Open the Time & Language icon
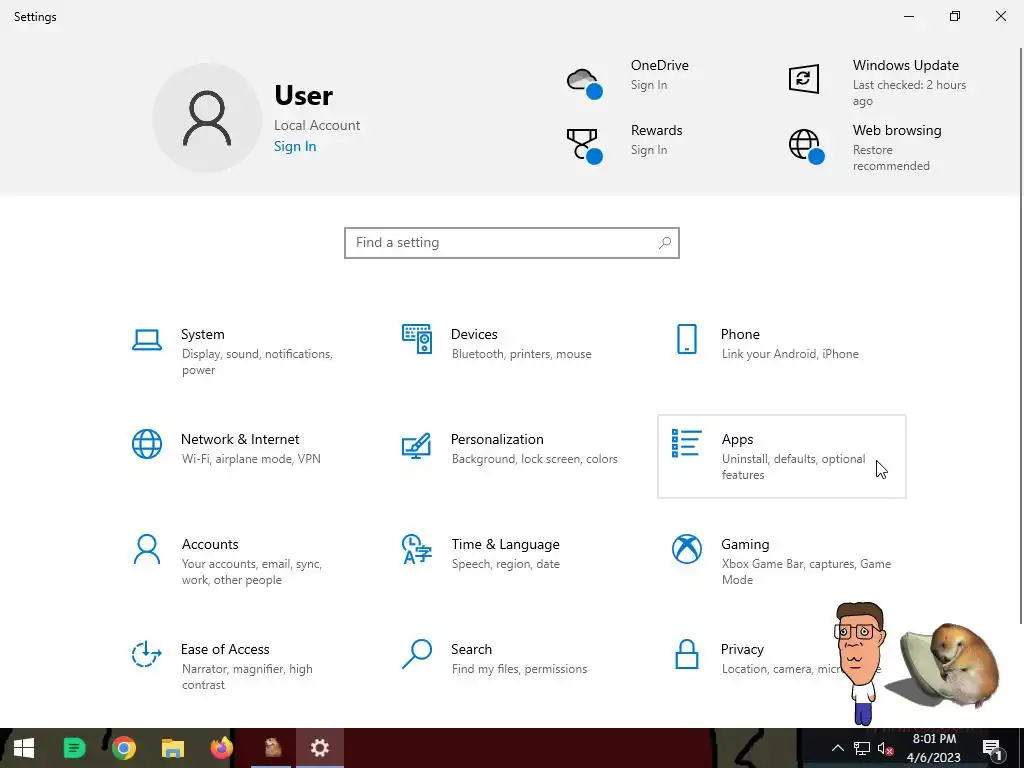The height and width of the screenshot is (768, 1024). [417, 549]
